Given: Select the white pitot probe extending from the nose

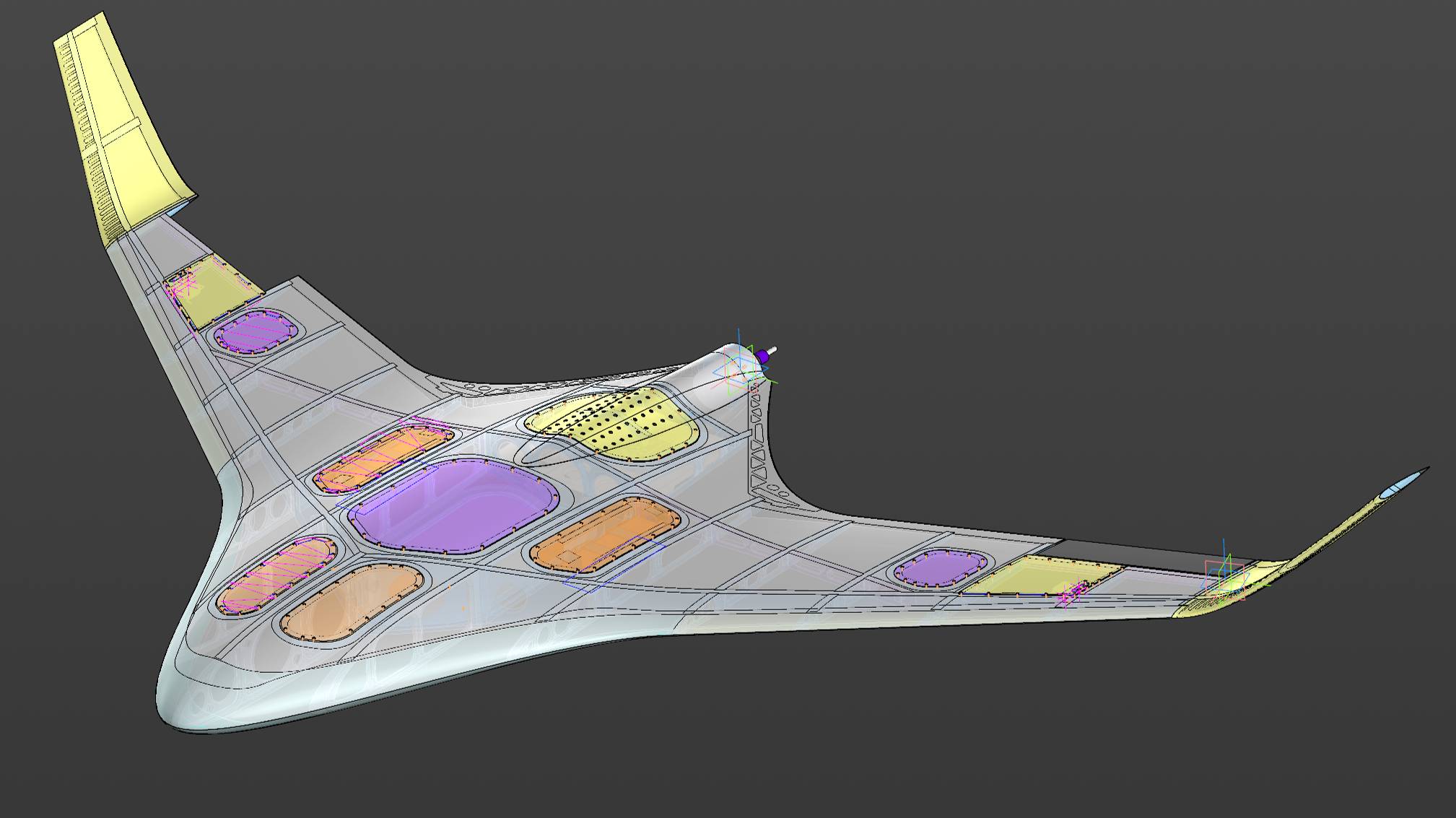Looking at the screenshot, I should [x=774, y=350].
